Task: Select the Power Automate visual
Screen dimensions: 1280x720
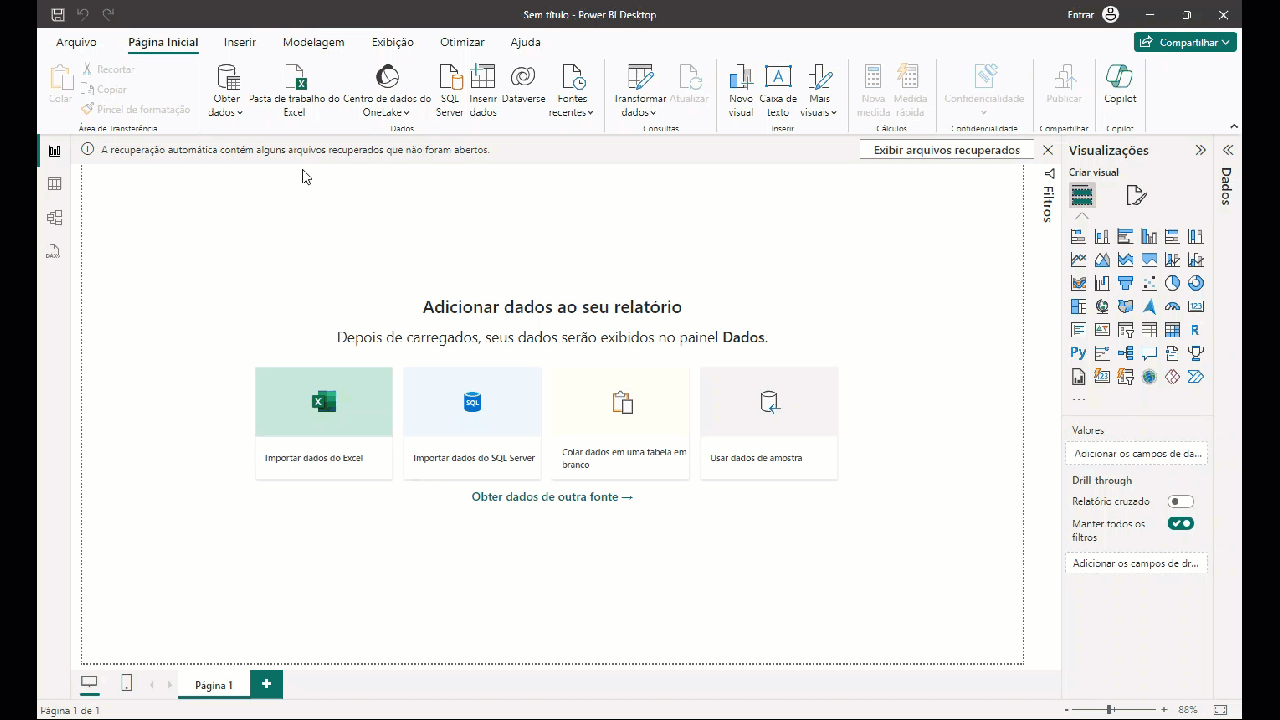Action: [1196, 377]
